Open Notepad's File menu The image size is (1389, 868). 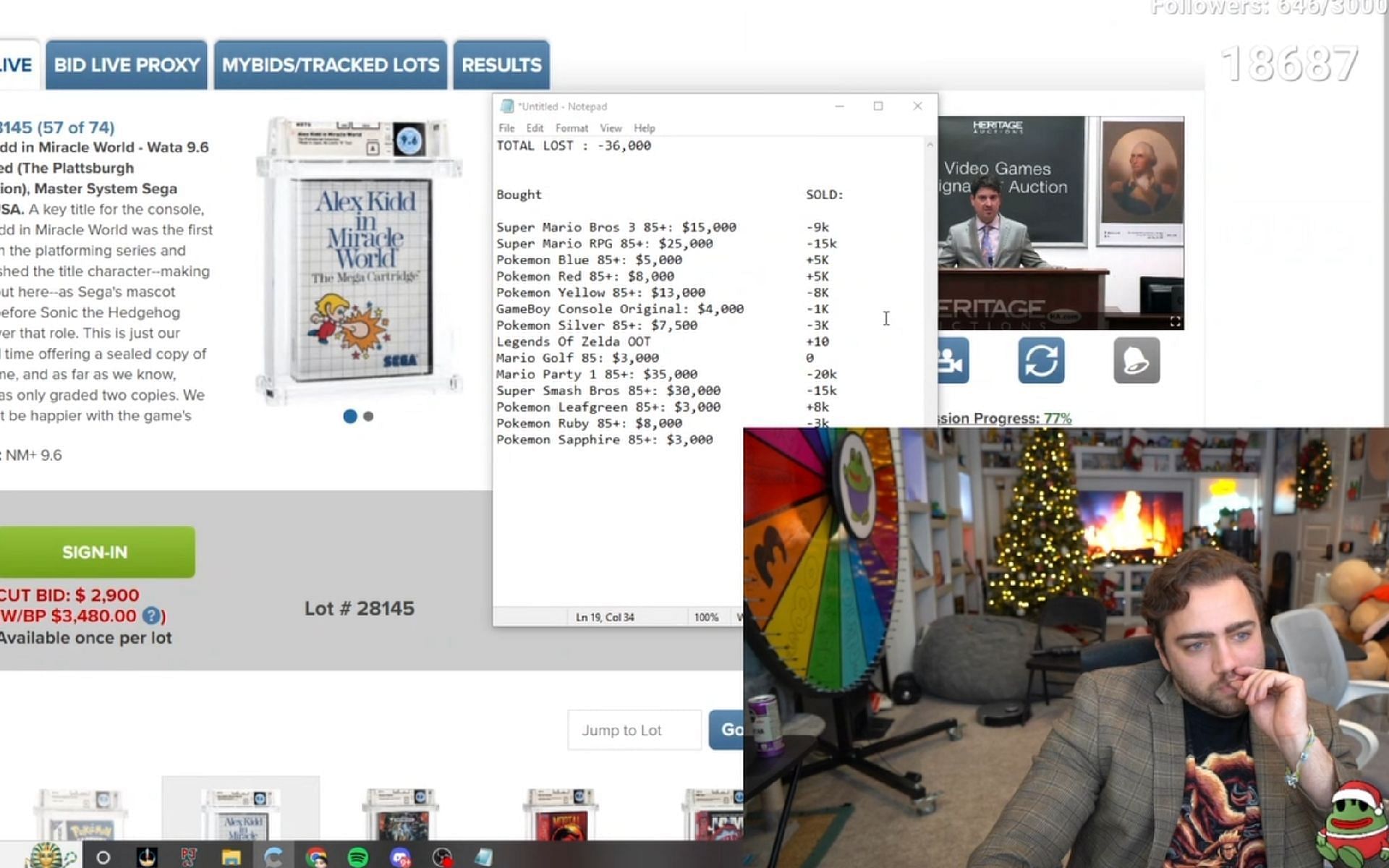[506, 128]
